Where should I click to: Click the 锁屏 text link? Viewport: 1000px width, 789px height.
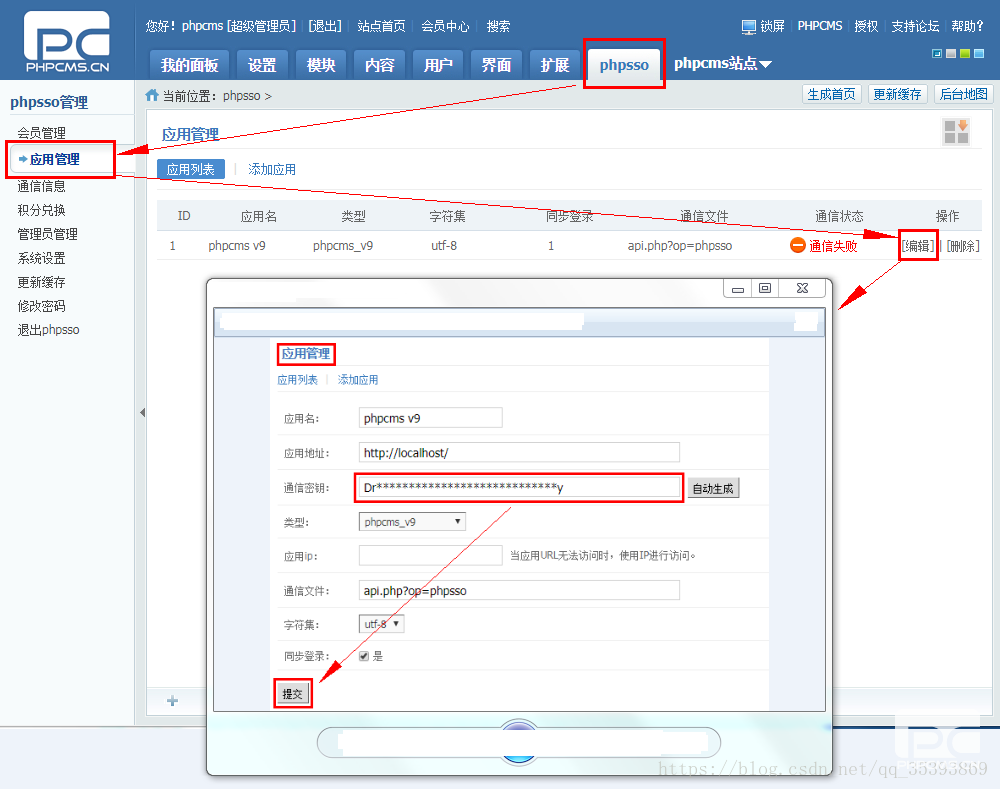772,26
